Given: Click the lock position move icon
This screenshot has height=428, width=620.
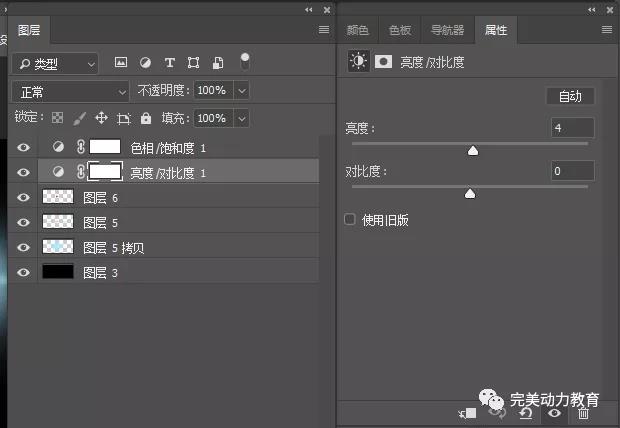Looking at the screenshot, I should click(x=100, y=118).
